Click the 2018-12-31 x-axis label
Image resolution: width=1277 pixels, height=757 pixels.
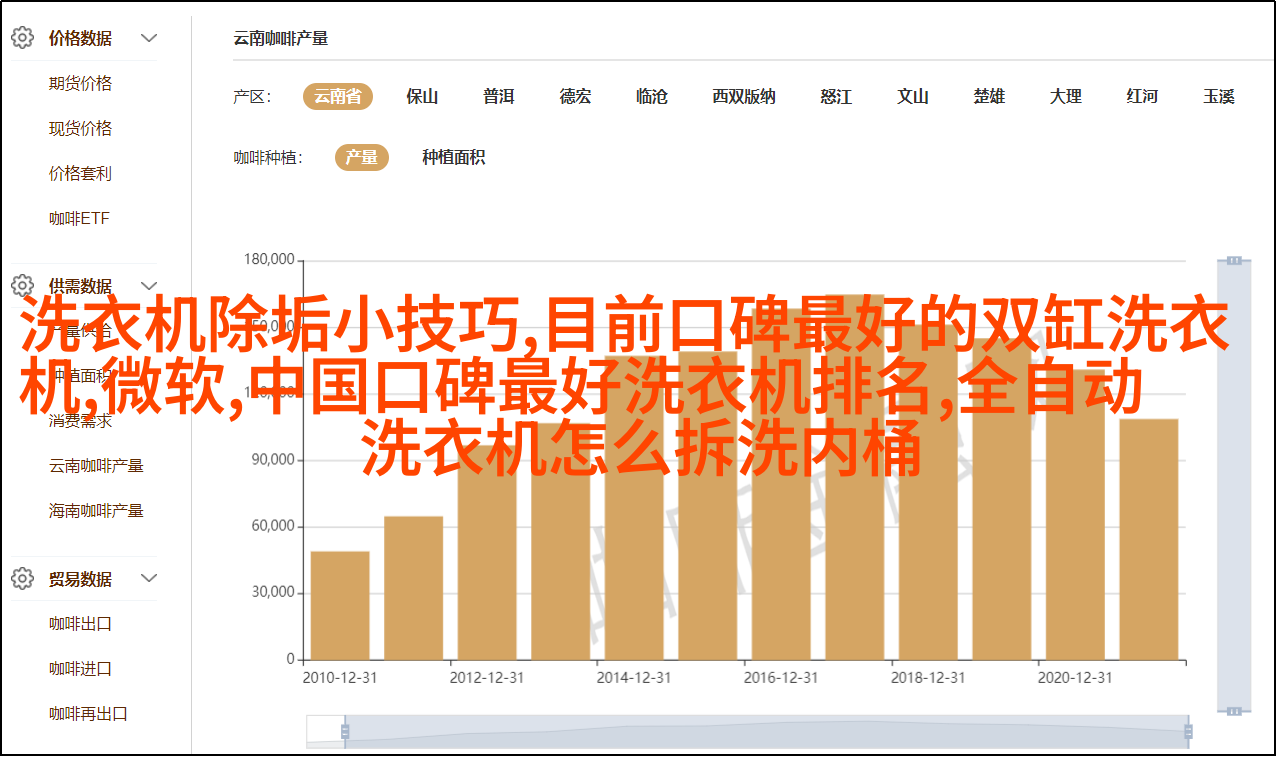(929, 677)
